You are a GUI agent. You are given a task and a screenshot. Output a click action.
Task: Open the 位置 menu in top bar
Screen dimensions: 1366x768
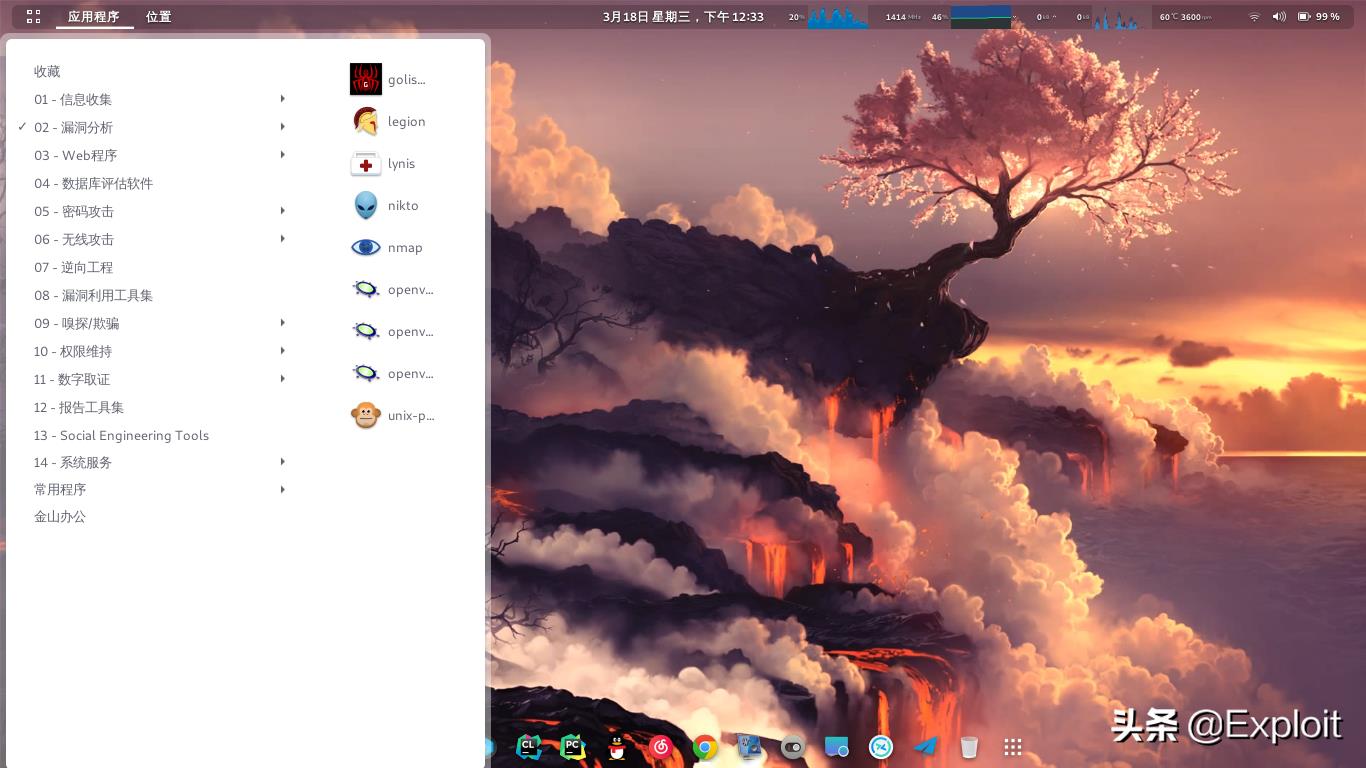click(x=158, y=16)
